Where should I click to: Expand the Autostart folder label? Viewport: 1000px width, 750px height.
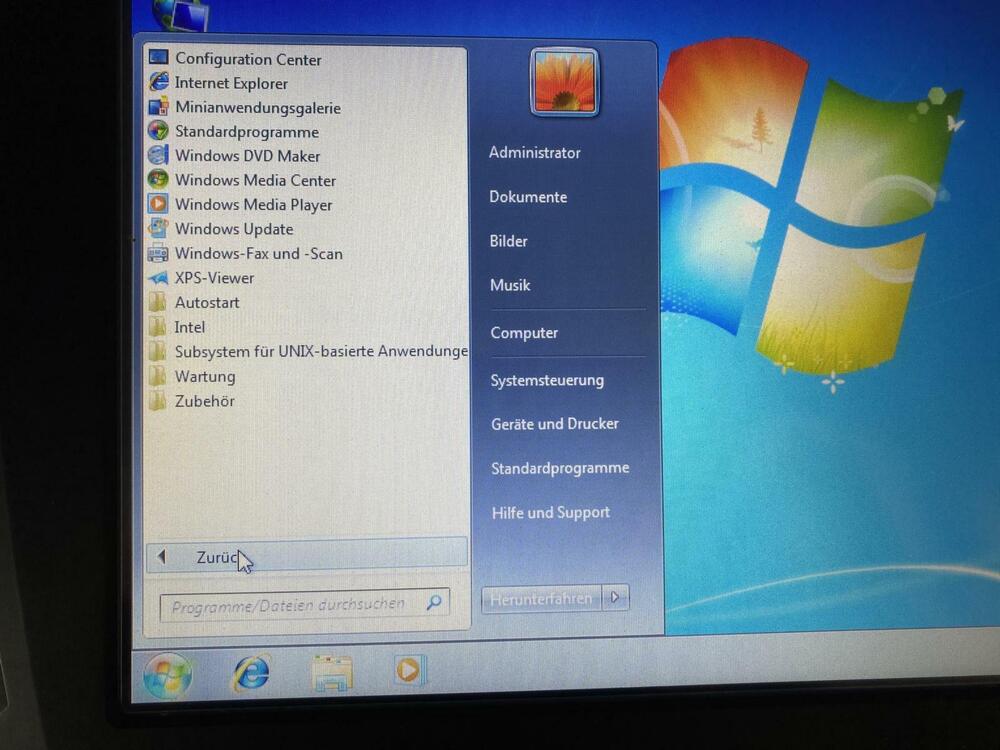pos(207,302)
